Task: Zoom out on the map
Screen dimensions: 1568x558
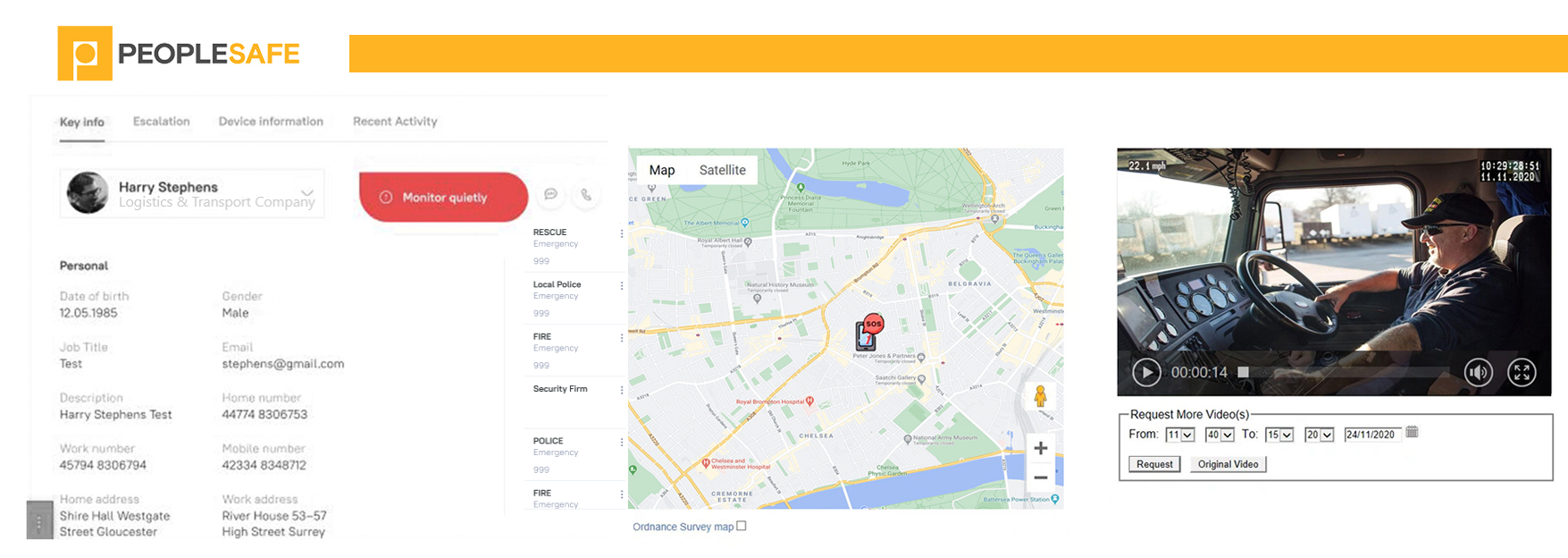Action: (1040, 478)
